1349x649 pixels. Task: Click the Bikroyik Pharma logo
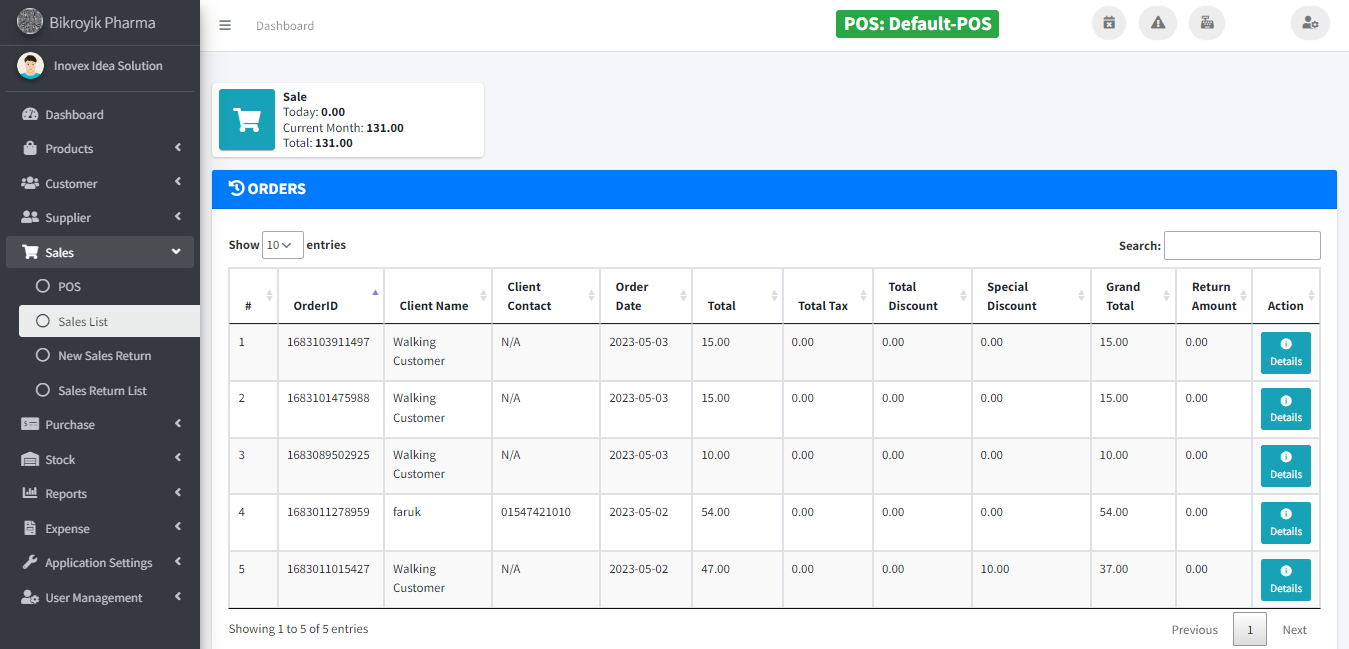pos(30,22)
